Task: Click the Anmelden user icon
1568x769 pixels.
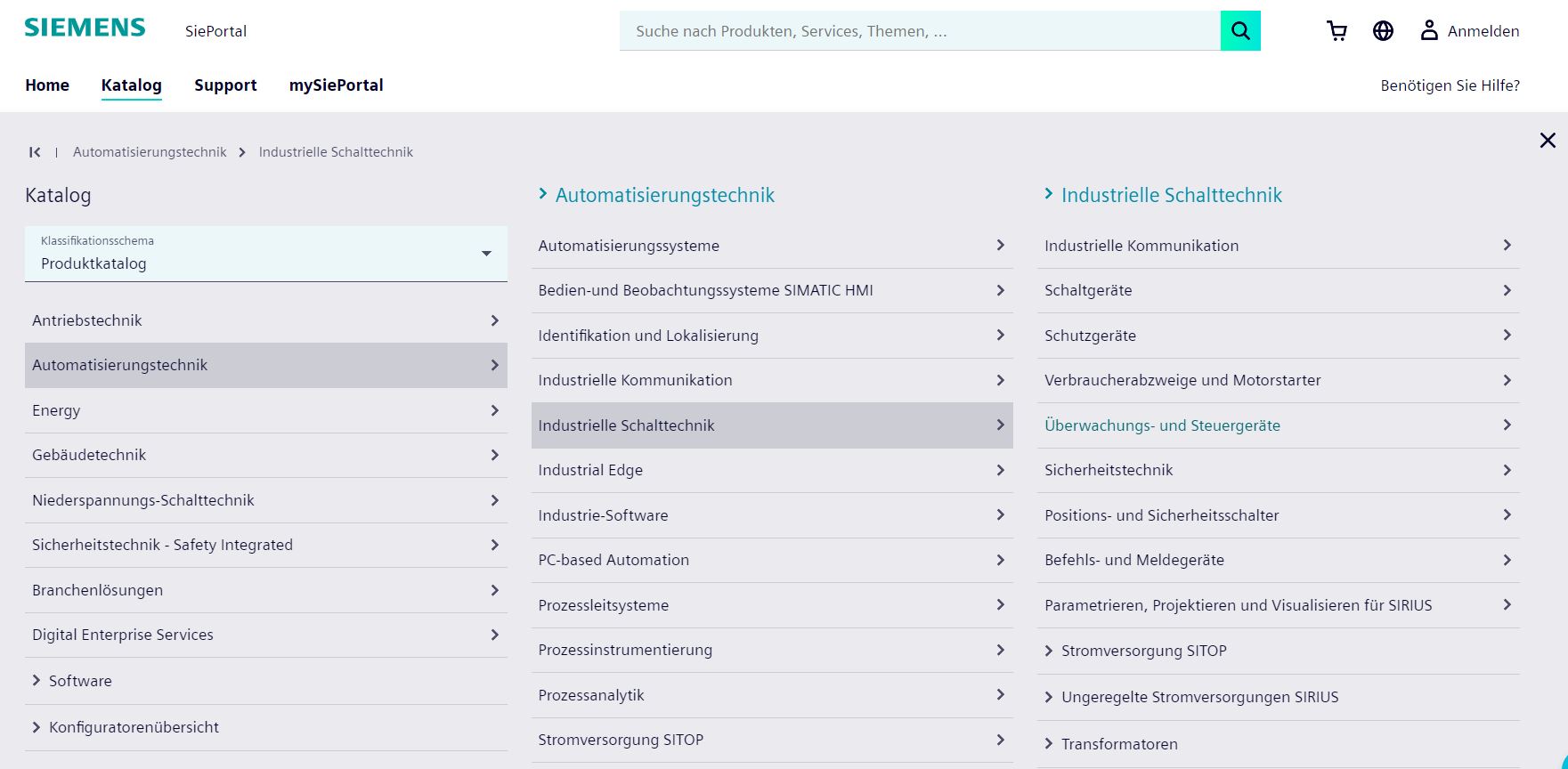Action: (1429, 30)
